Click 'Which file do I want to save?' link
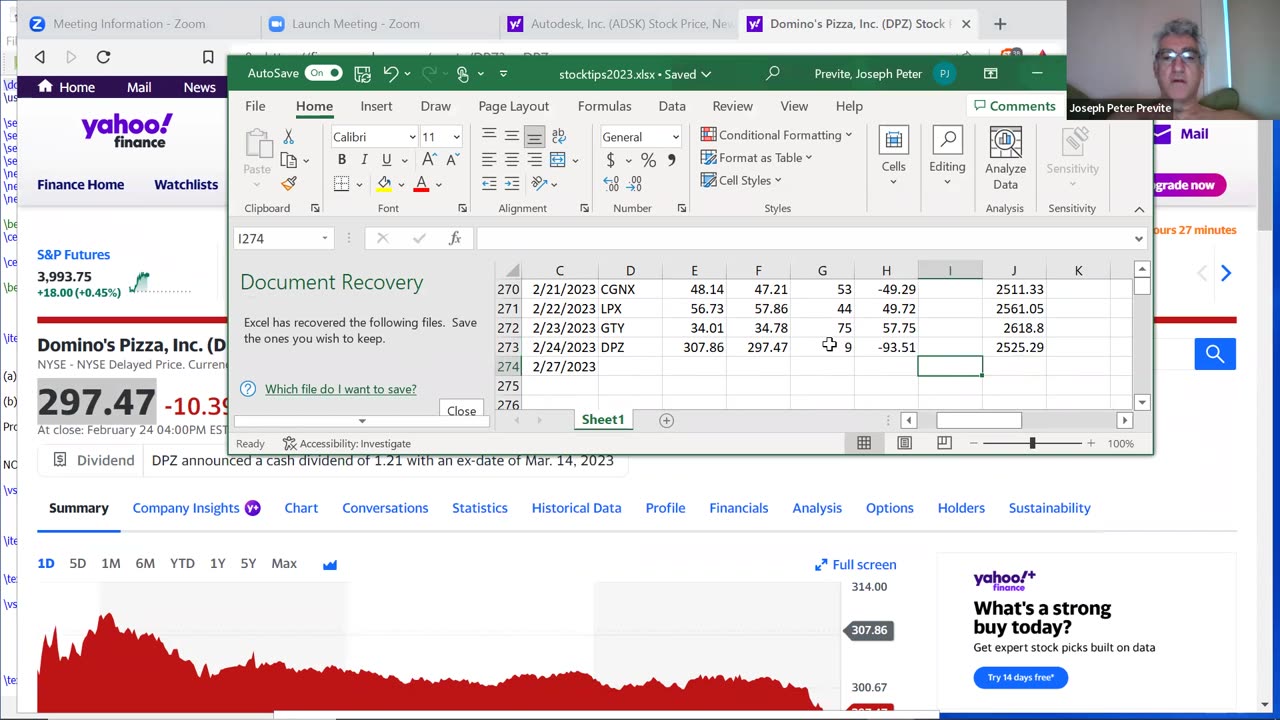Image resolution: width=1280 pixels, height=720 pixels. pos(341,389)
